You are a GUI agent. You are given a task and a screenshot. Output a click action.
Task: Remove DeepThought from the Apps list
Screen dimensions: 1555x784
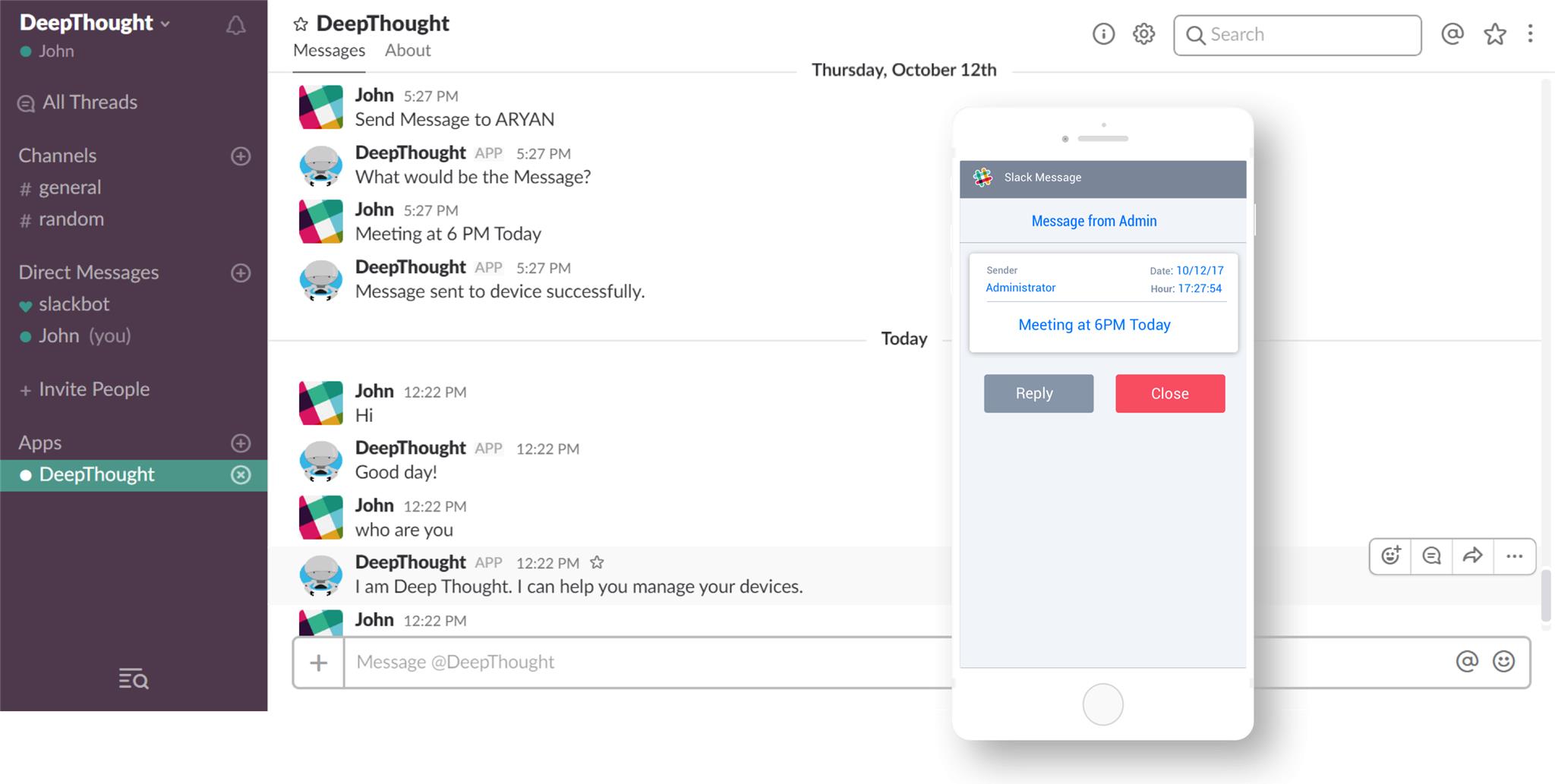coord(241,475)
